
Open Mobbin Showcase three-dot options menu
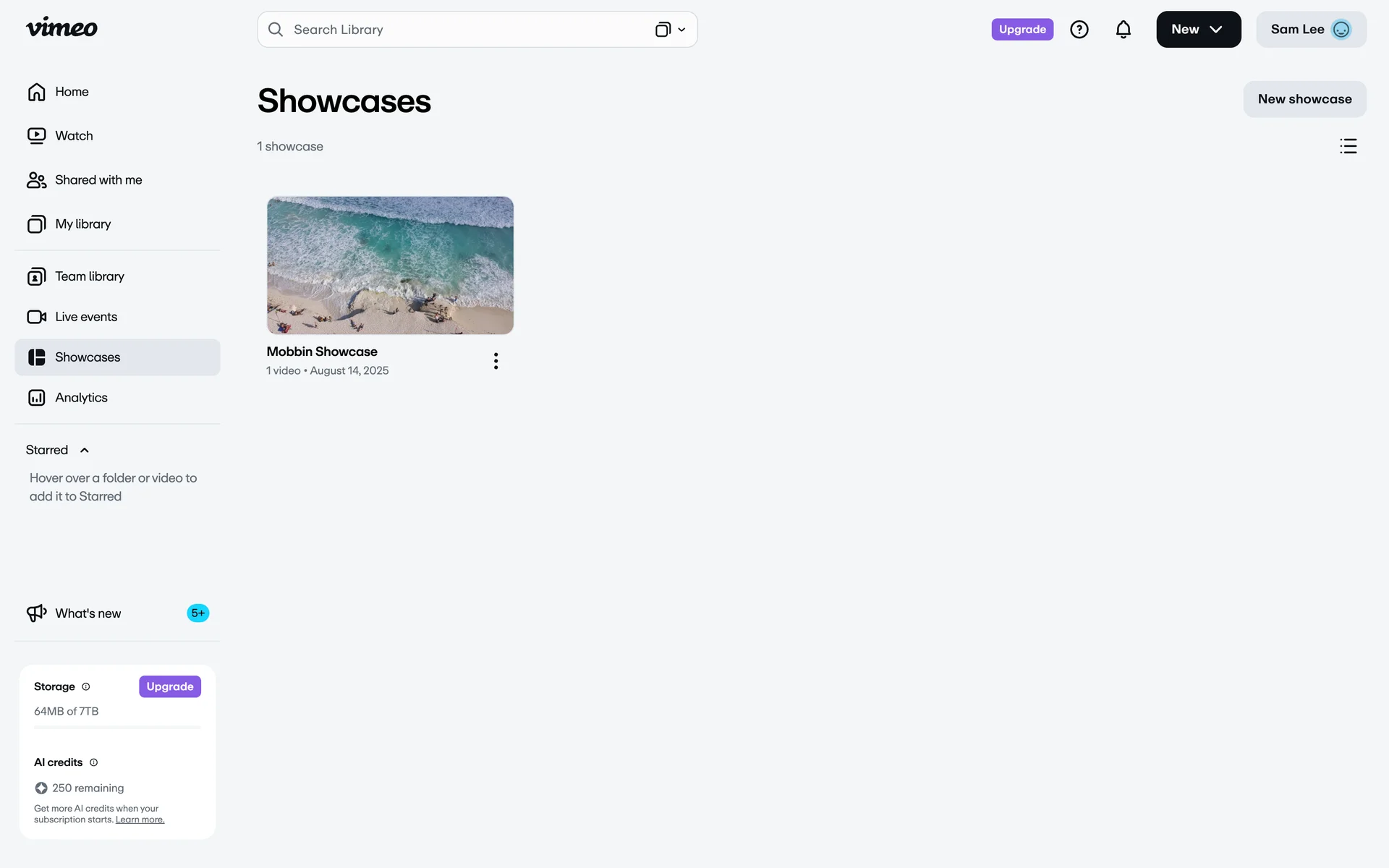tap(496, 361)
